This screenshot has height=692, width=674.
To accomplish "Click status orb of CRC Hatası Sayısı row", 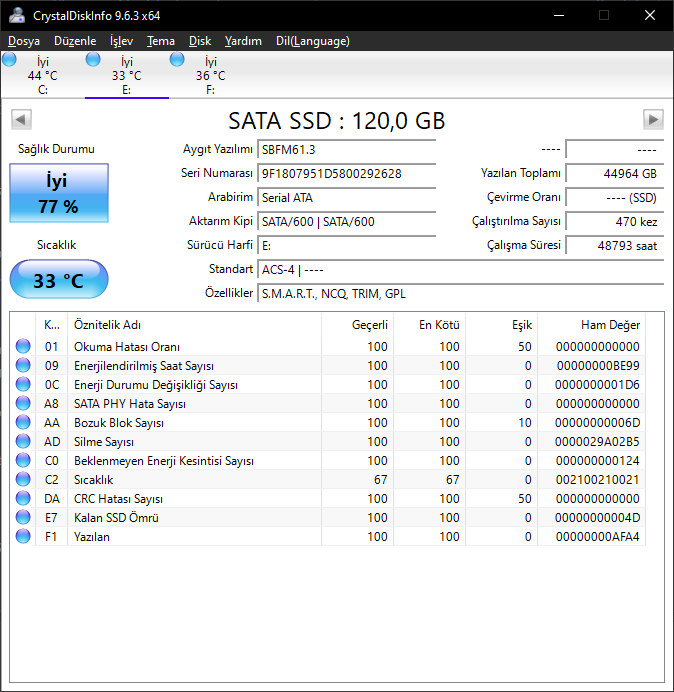I will [x=23, y=498].
